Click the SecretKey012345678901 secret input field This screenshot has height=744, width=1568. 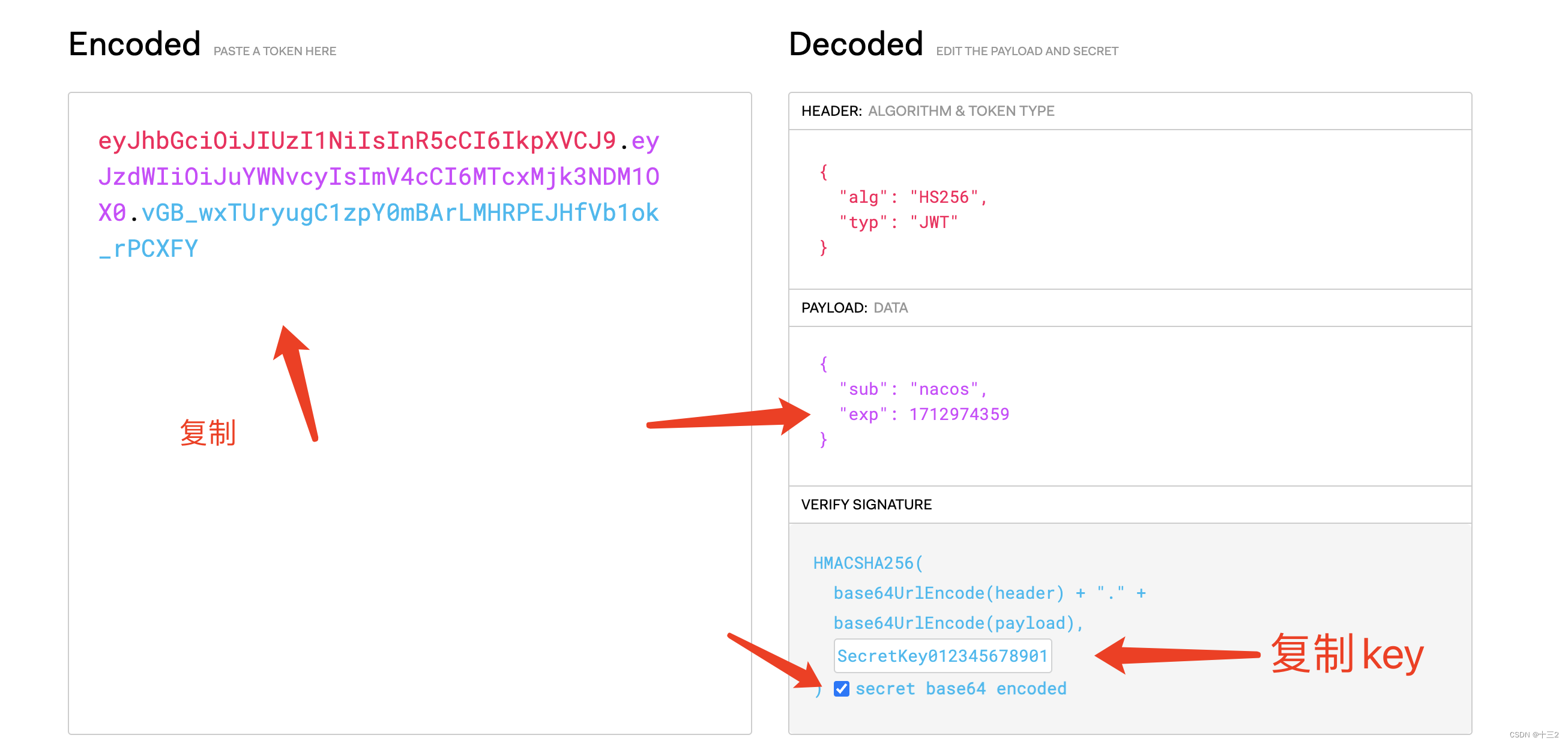click(942, 656)
